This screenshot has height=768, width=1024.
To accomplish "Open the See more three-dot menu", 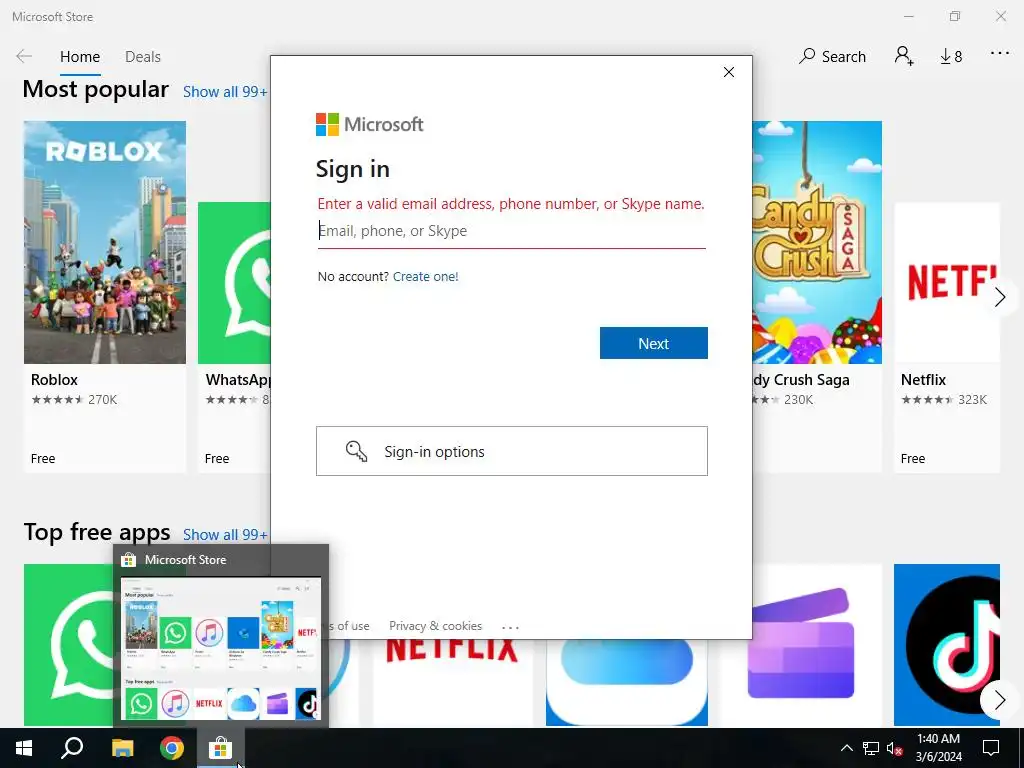I will pyautogui.click(x=1000, y=53).
